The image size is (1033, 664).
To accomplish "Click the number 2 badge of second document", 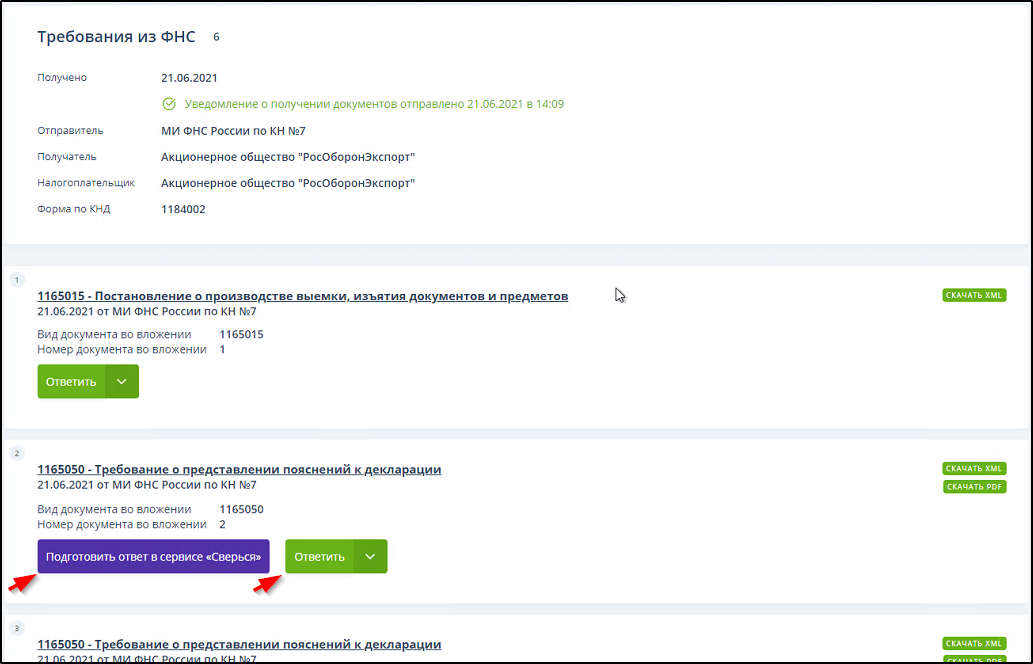I will [x=16, y=453].
